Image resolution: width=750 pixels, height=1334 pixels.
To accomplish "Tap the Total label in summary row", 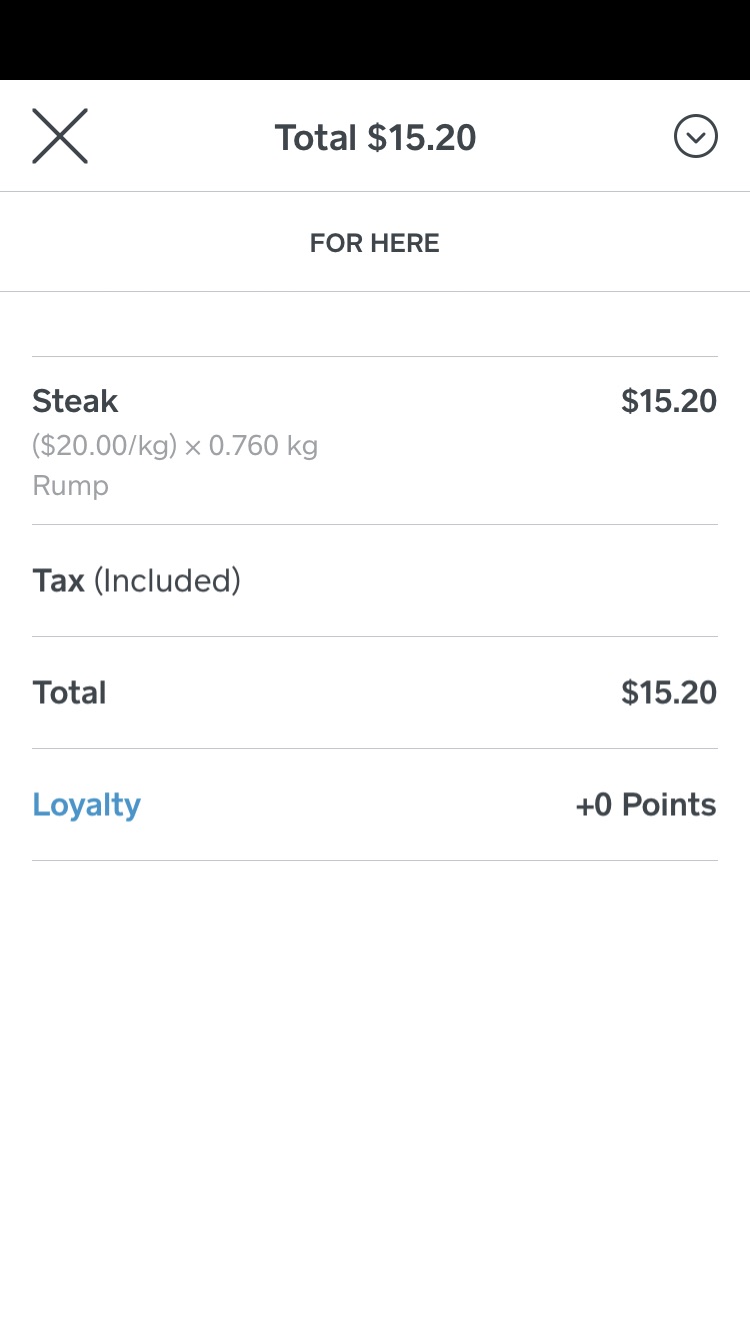I will 69,693.
